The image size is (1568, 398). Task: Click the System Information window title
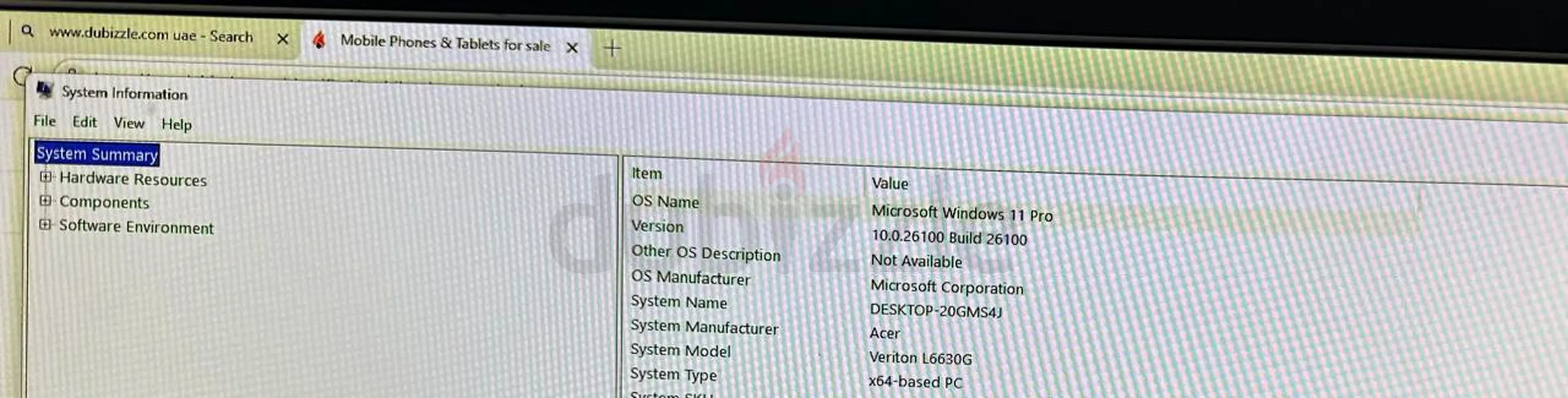125,93
